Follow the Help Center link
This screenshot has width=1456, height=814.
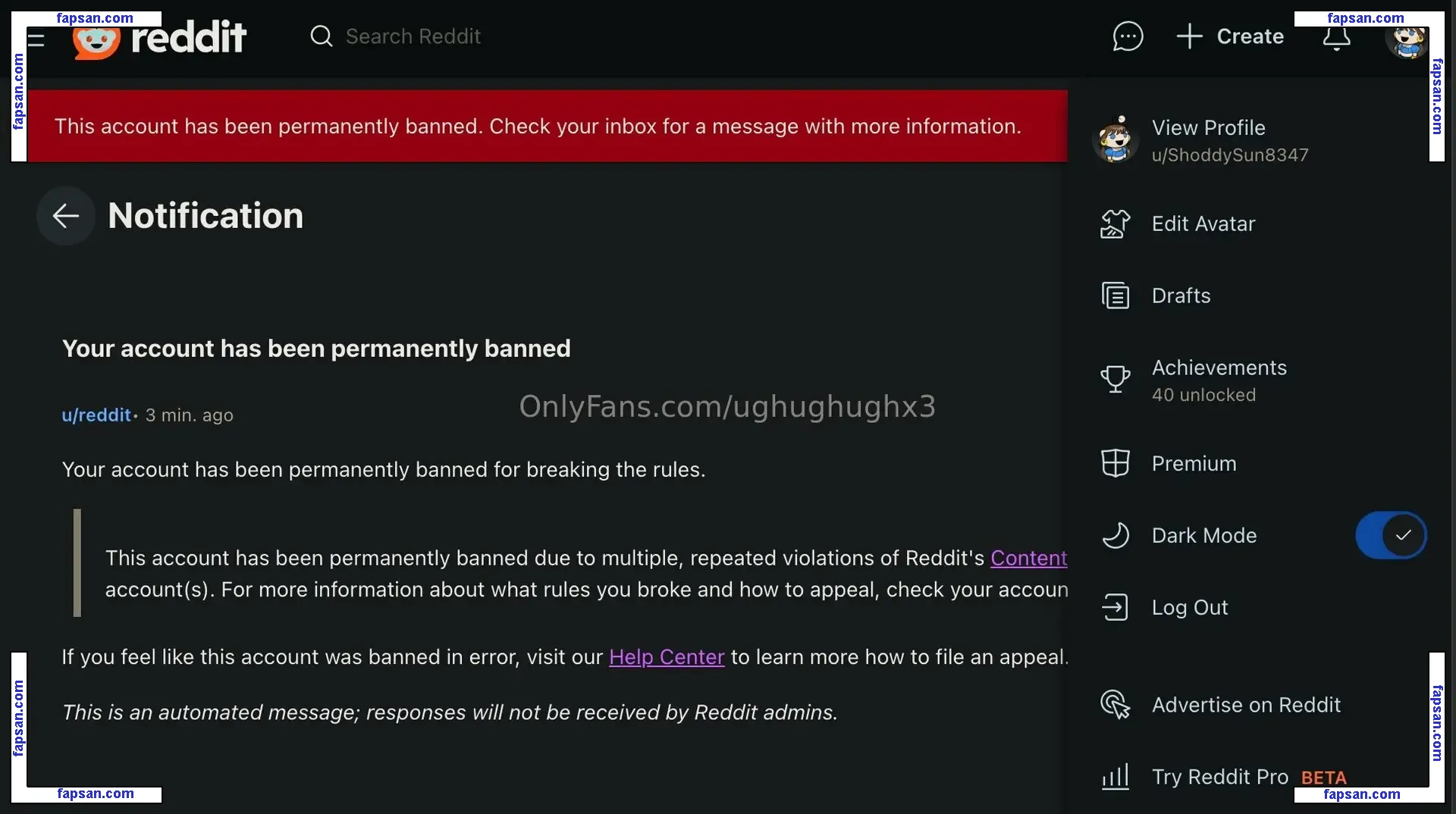[x=667, y=657]
